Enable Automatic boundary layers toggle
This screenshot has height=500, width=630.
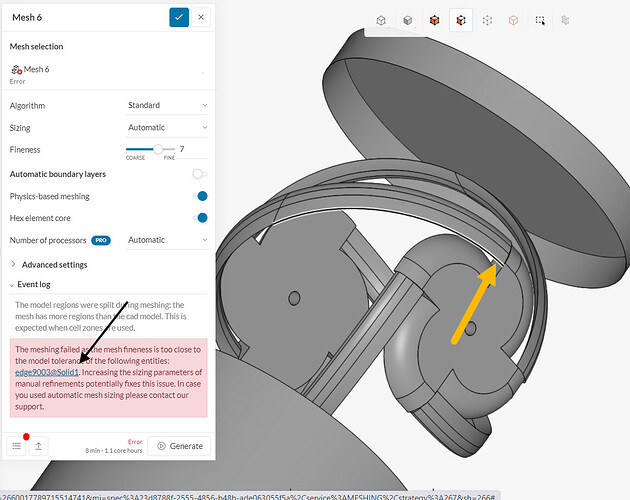point(200,174)
